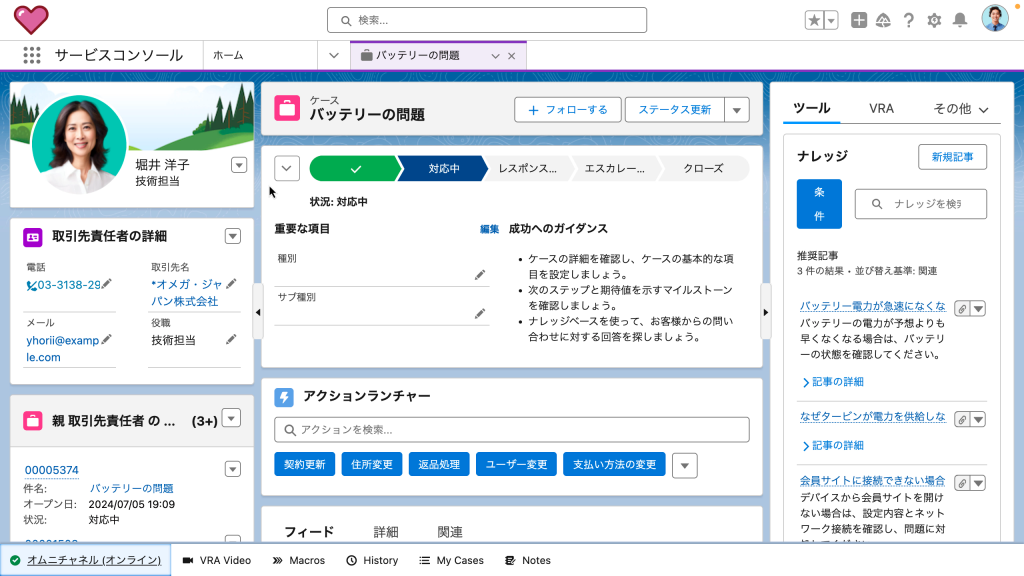This screenshot has width=1024, height=576.
Task: Switch to the VRA tab
Action: pyautogui.click(x=881, y=109)
